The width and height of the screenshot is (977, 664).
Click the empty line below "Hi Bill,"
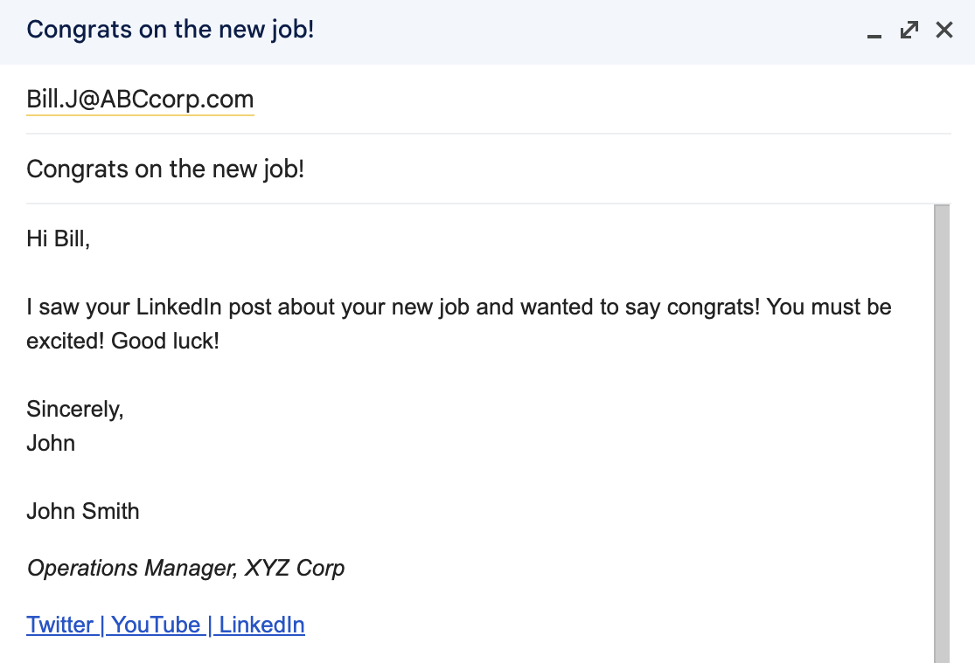[x=480, y=273]
